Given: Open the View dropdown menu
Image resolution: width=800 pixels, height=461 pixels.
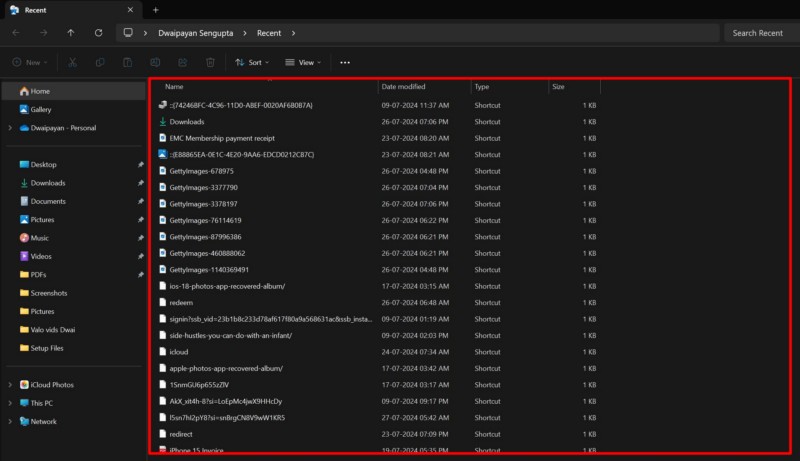Looking at the screenshot, I should [x=303, y=62].
